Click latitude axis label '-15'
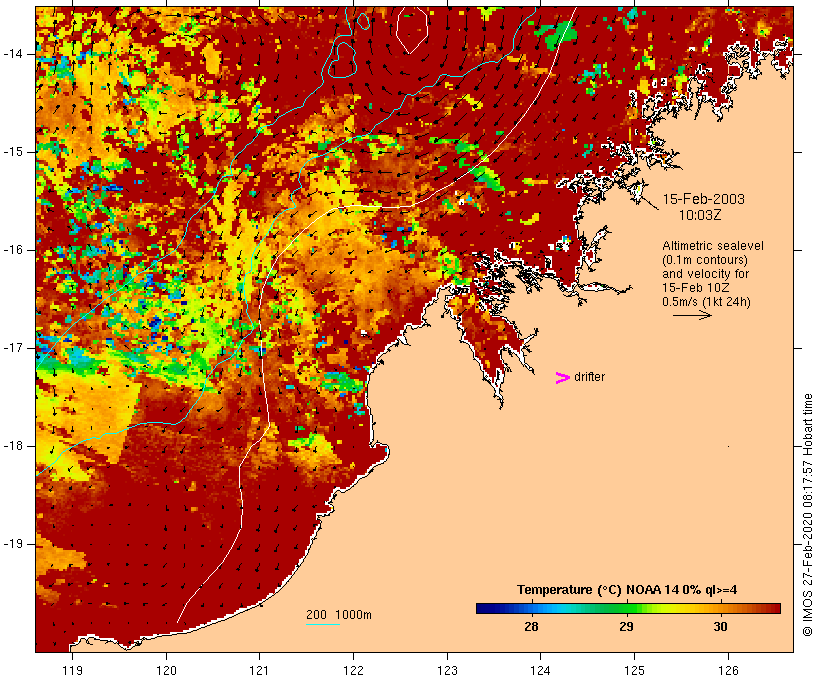This screenshot has width=820, height=680. [13, 152]
